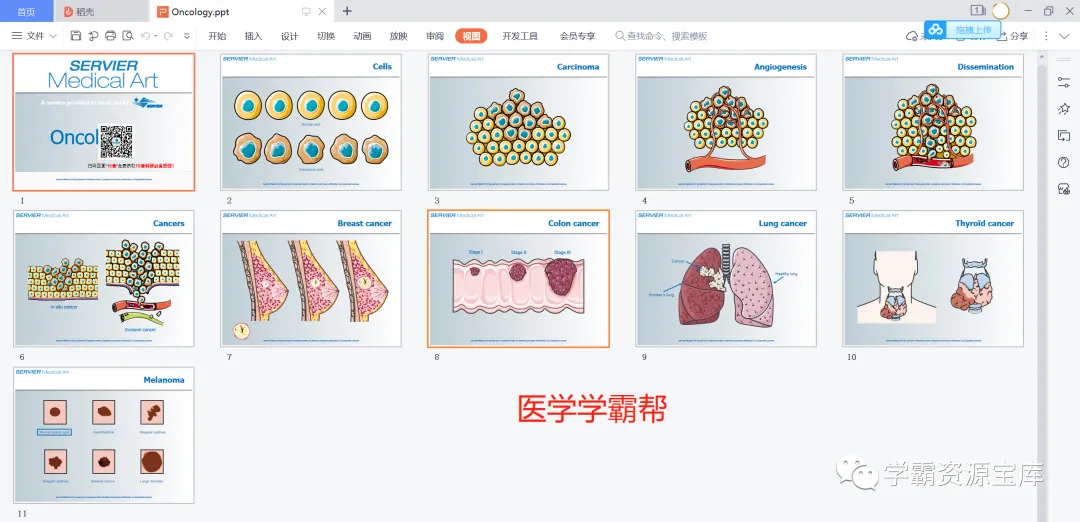Switch to the 设计 ribbon tab
Viewport: 1080px width, 522px height.
pyautogui.click(x=289, y=36)
